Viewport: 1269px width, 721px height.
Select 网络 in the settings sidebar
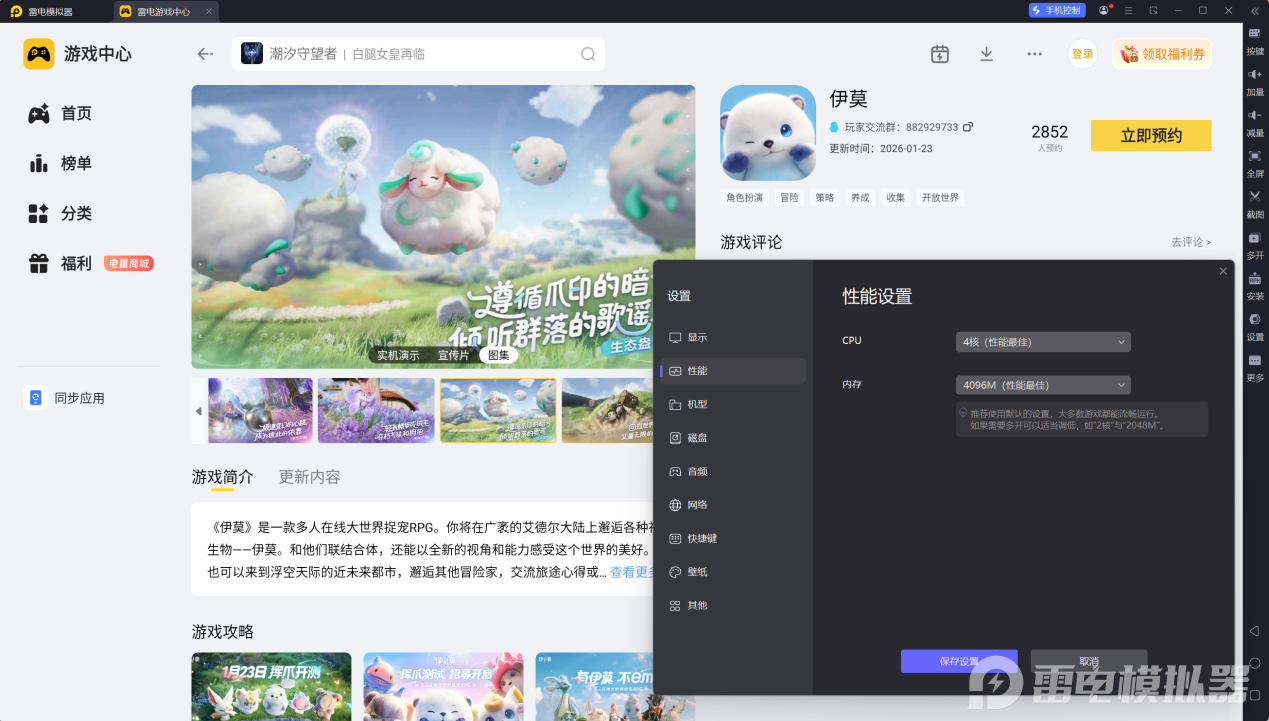(733, 505)
